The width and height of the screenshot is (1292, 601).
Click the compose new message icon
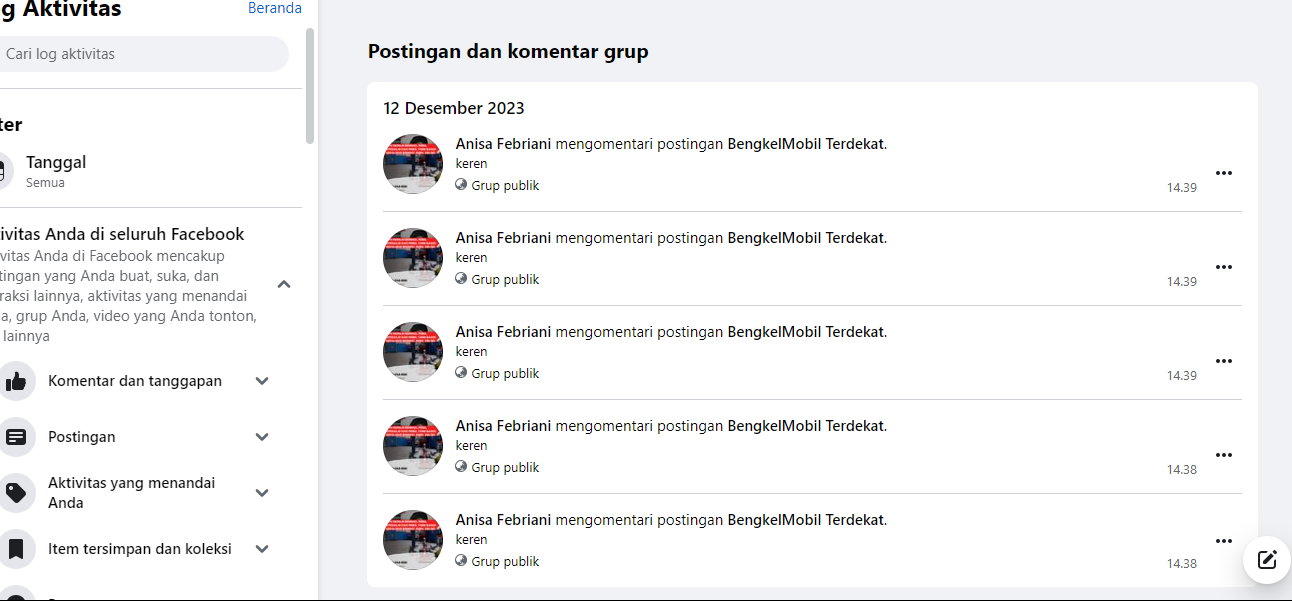click(1267, 559)
